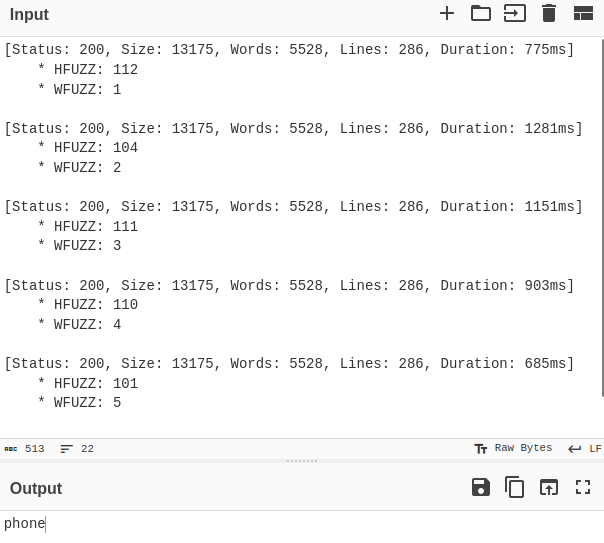Copy raw output to clipboard

515,487
